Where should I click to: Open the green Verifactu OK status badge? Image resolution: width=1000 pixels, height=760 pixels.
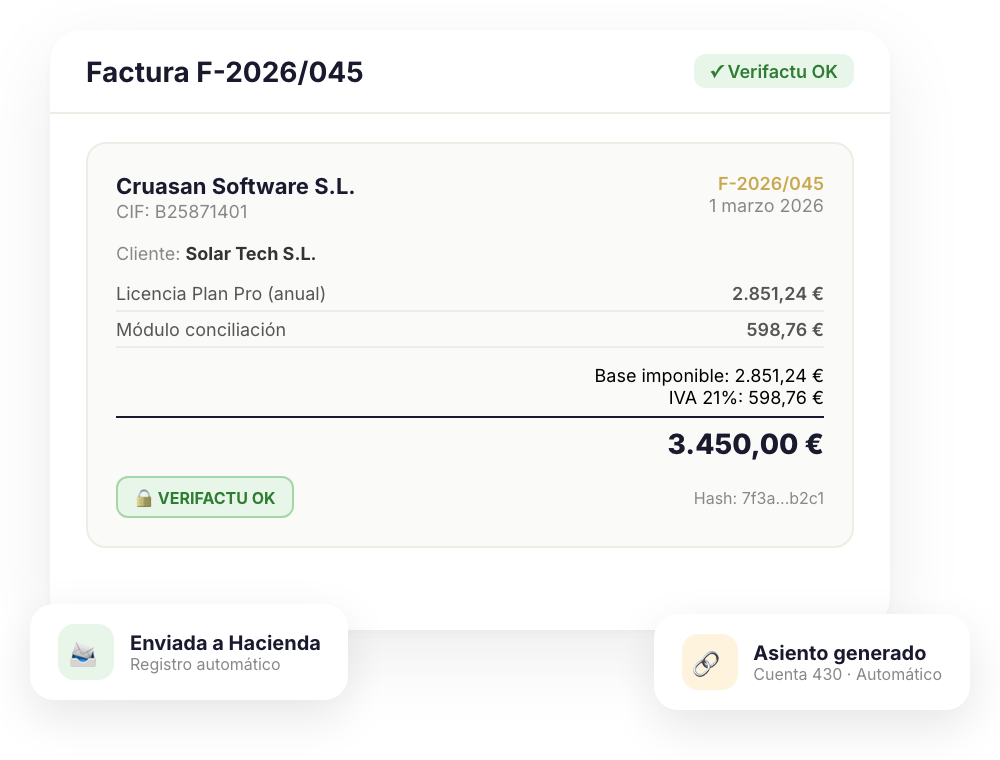(774, 71)
